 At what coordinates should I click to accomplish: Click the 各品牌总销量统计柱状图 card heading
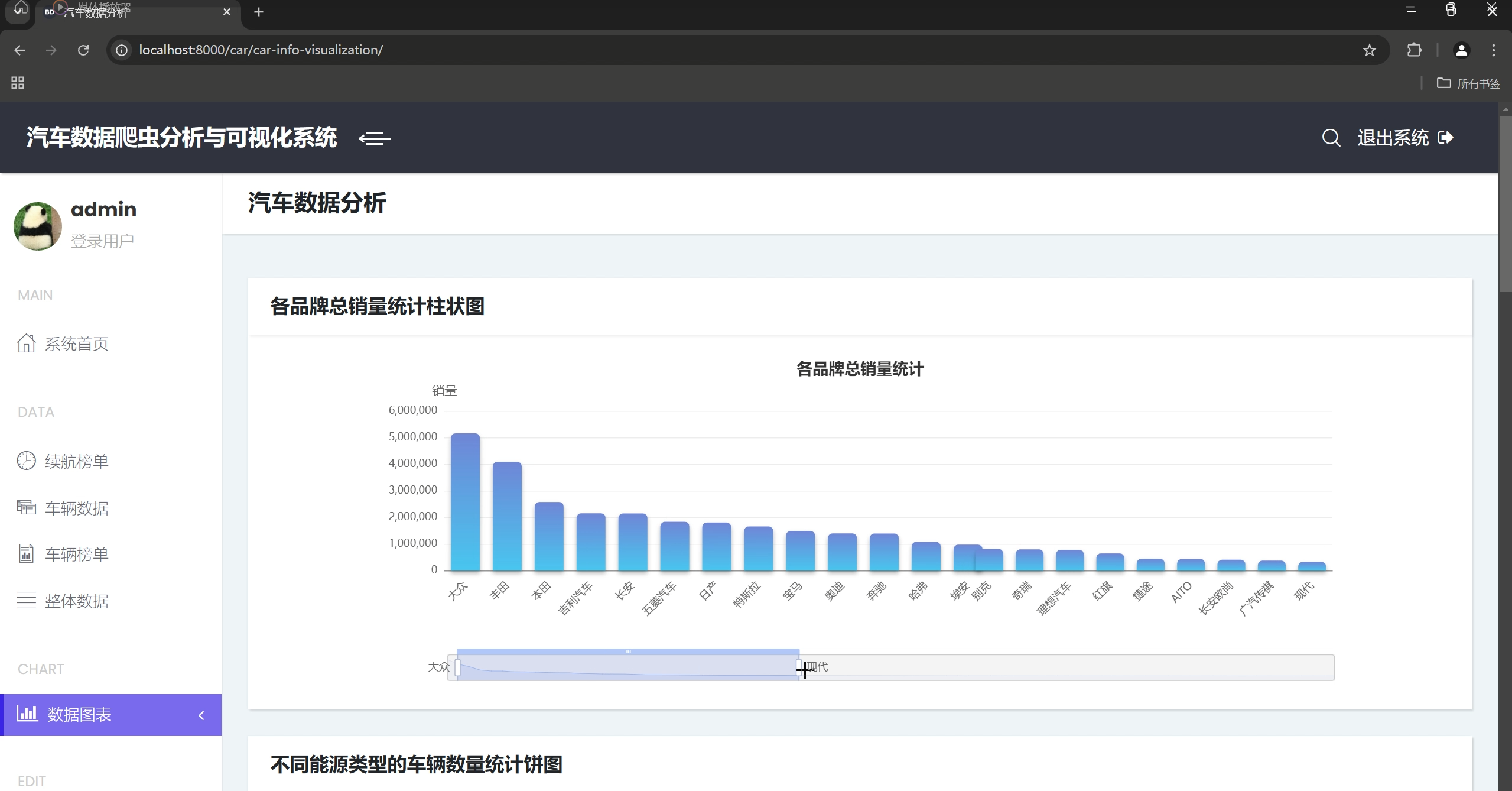377,306
